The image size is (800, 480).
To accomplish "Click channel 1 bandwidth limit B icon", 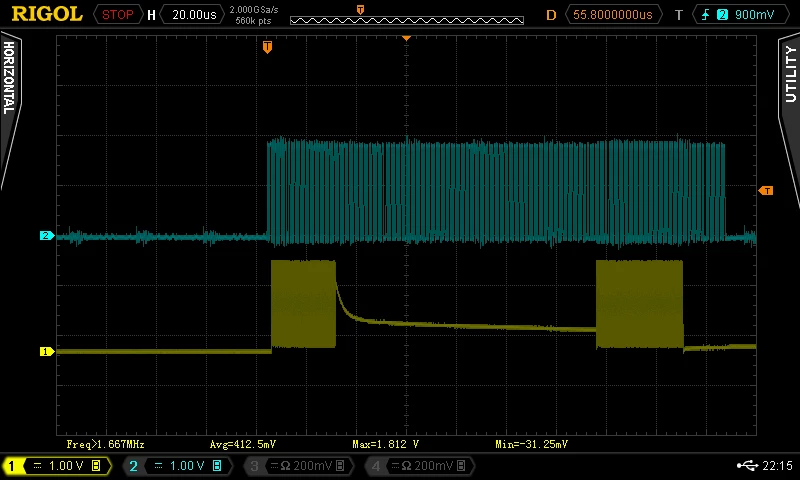I will 96,466.
